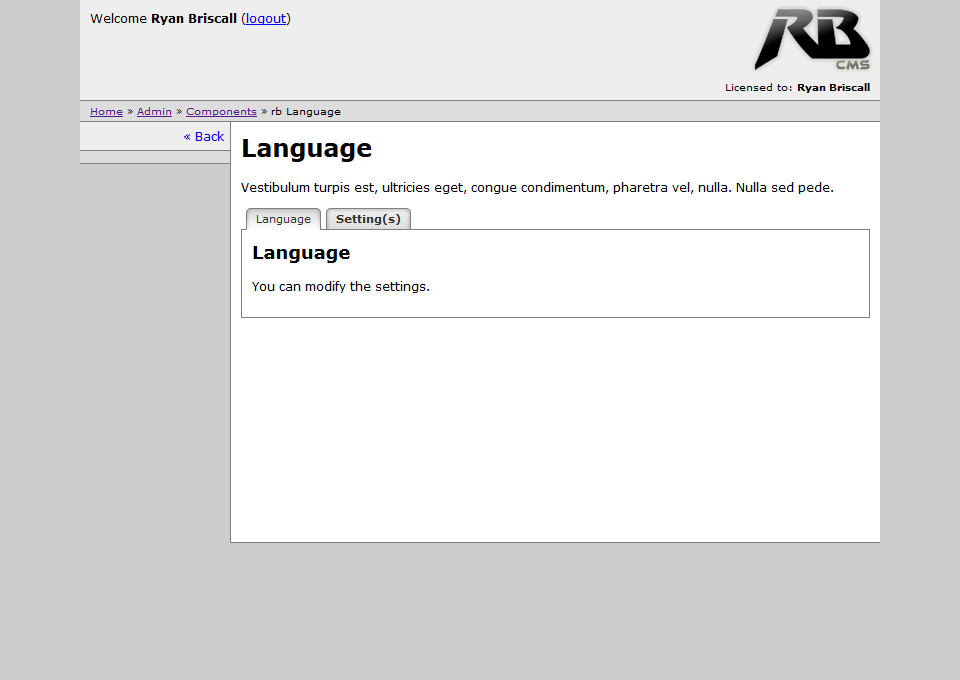This screenshot has height=680, width=960.
Task: Click the 'Vestibulum turpis est' description paragraph
Action: 537,187
